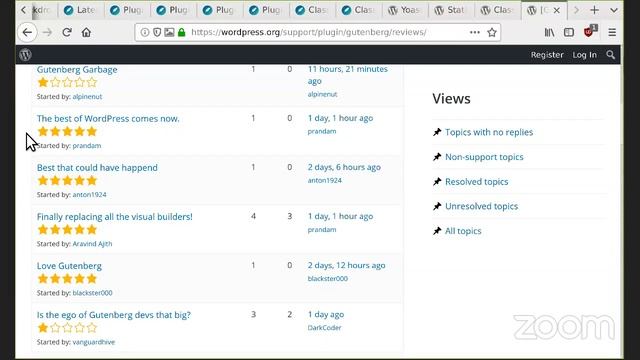Click the tracking protection shield icon
The image size is (640, 360).
pyautogui.click(x=157, y=32)
